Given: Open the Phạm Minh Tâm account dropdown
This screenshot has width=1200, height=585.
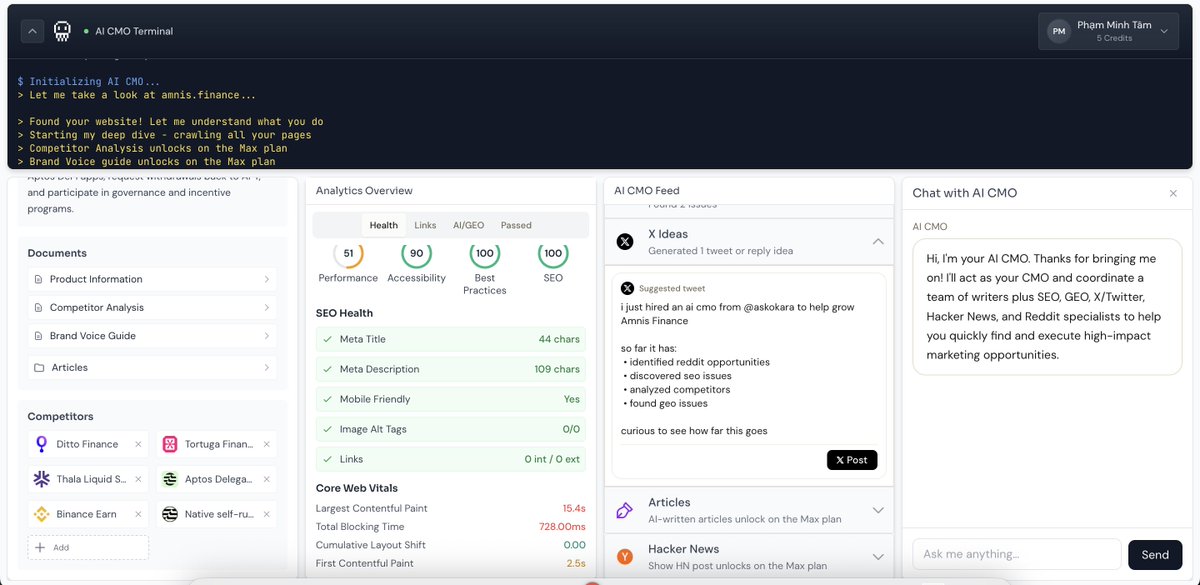Looking at the screenshot, I should pos(1109,32).
